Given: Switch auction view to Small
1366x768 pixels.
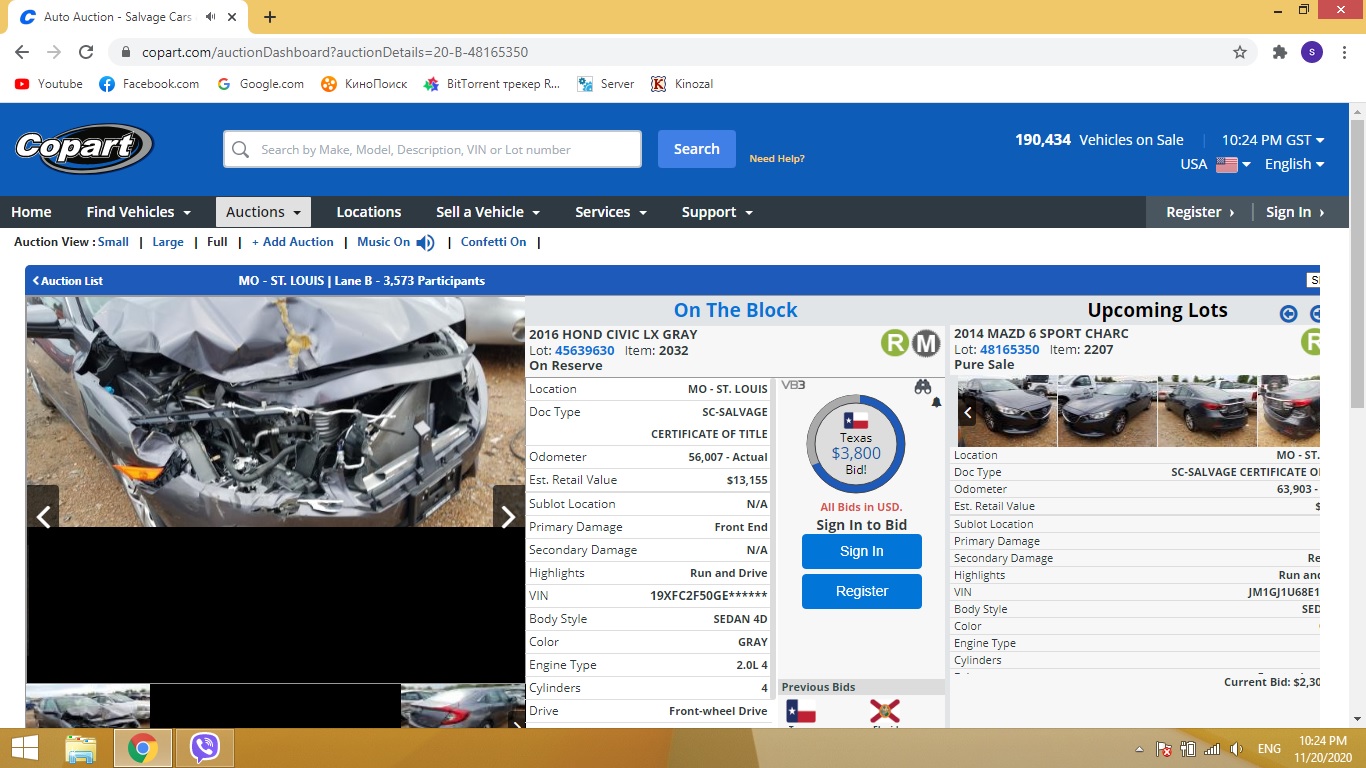Looking at the screenshot, I should click(x=113, y=242).
